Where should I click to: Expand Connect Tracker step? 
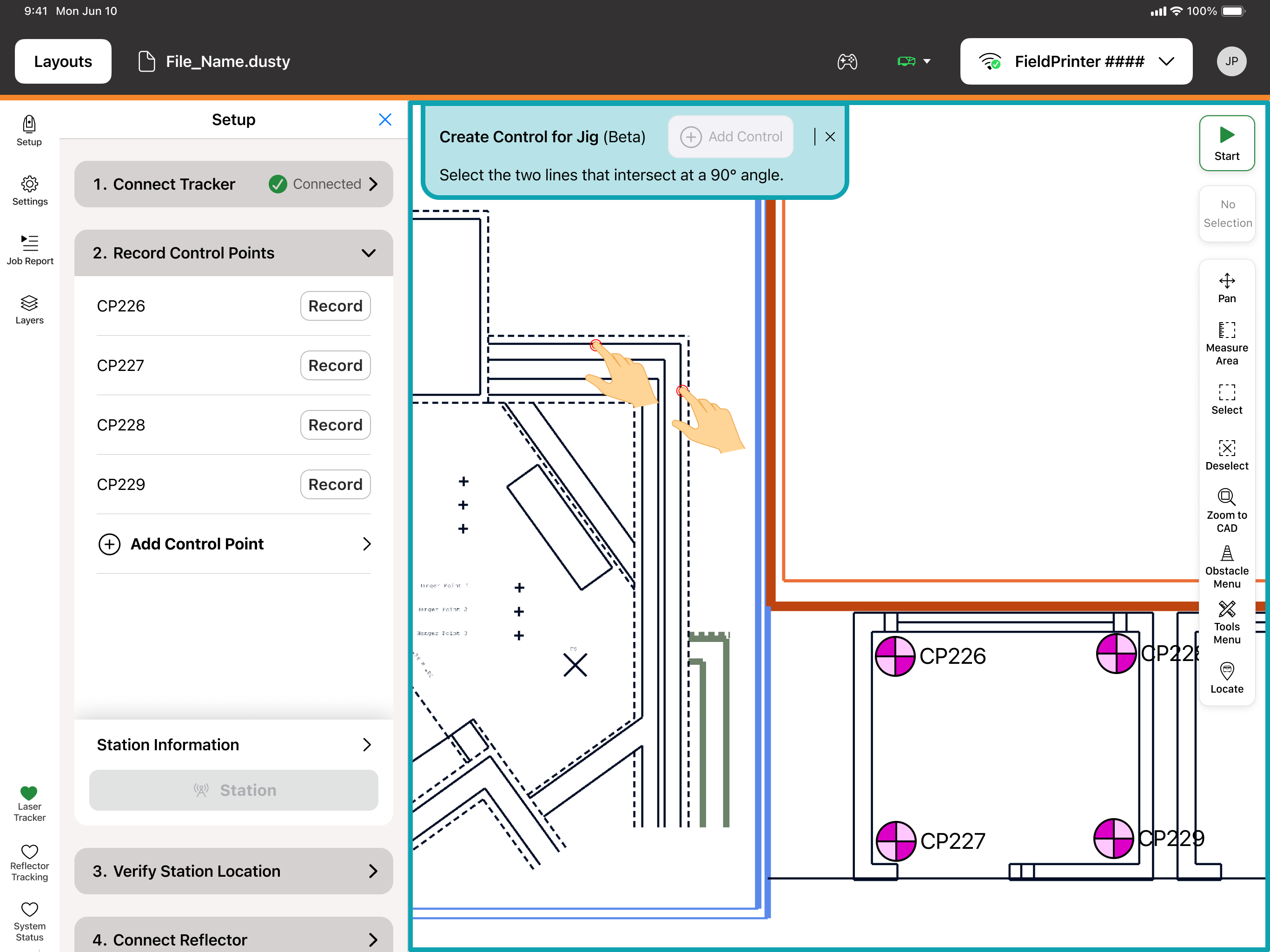click(x=233, y=184)
